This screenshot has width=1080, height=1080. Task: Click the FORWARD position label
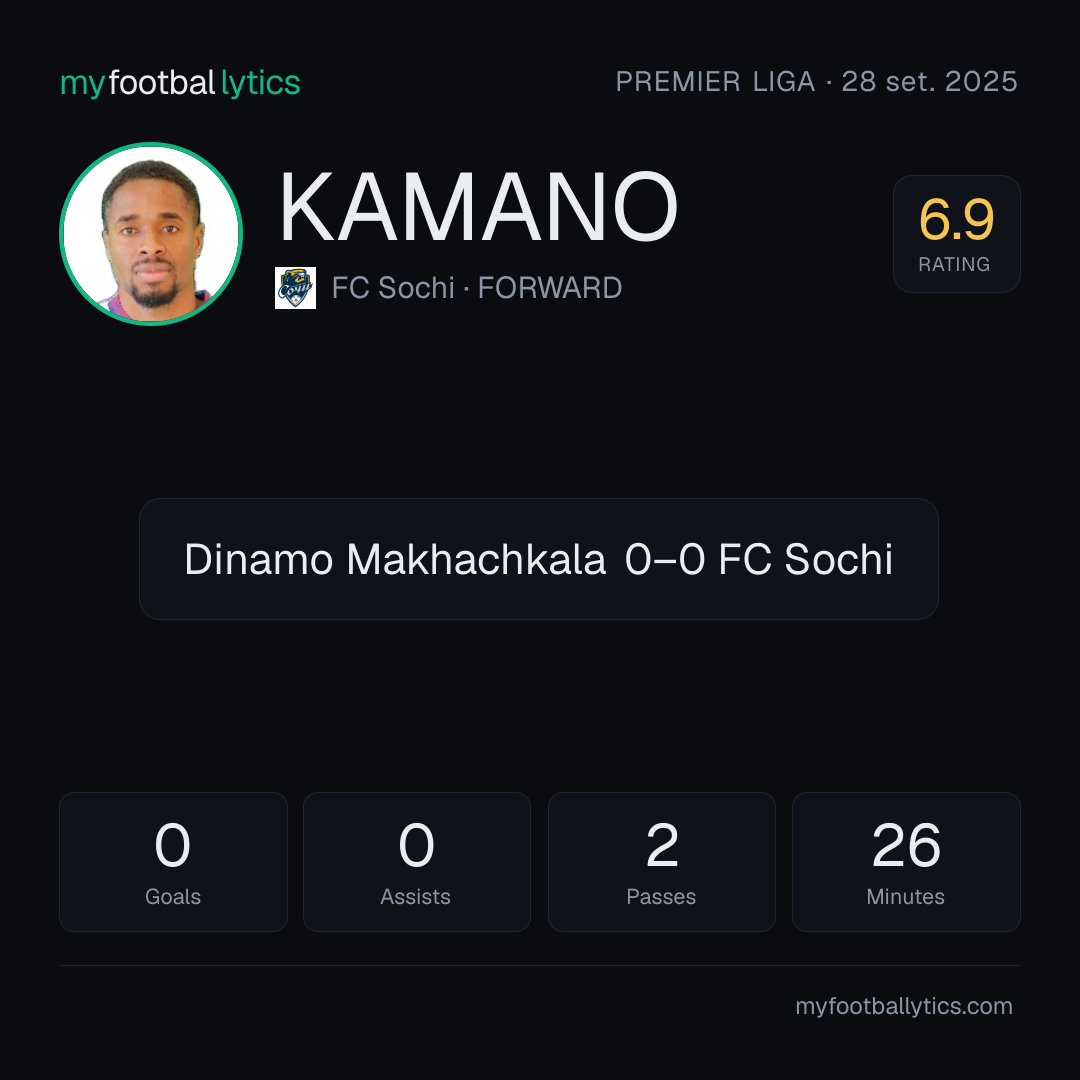[550, 288]
